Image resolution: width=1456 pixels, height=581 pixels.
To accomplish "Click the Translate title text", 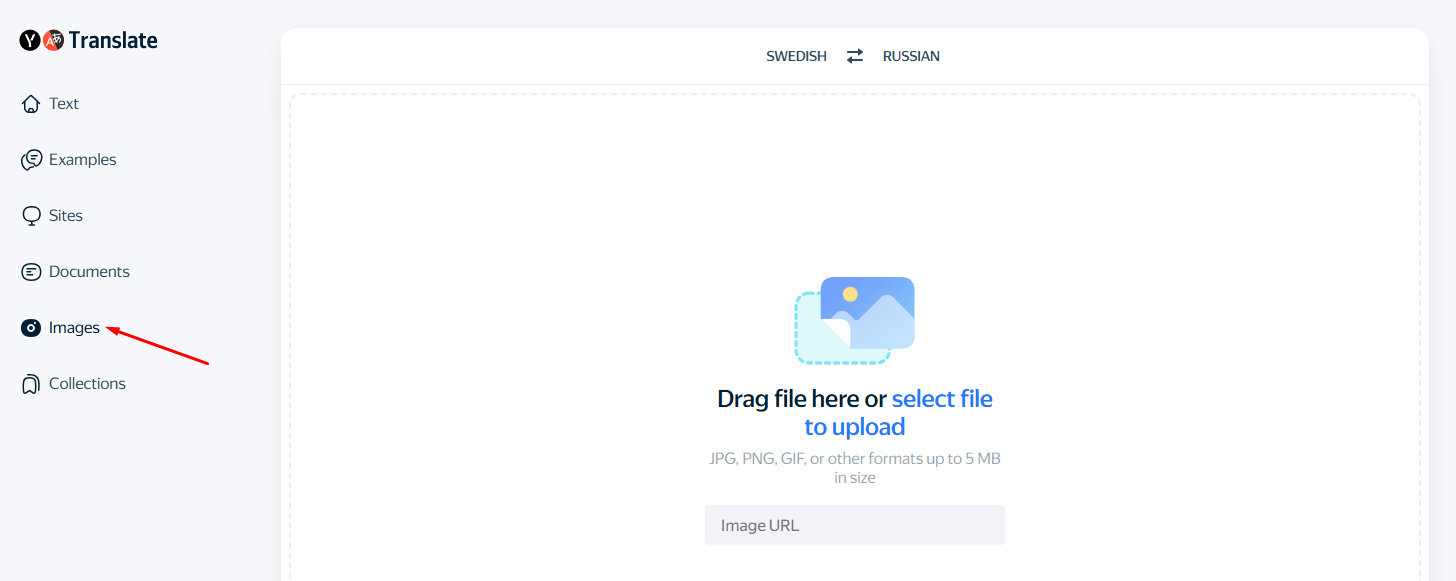I will 112,40.
